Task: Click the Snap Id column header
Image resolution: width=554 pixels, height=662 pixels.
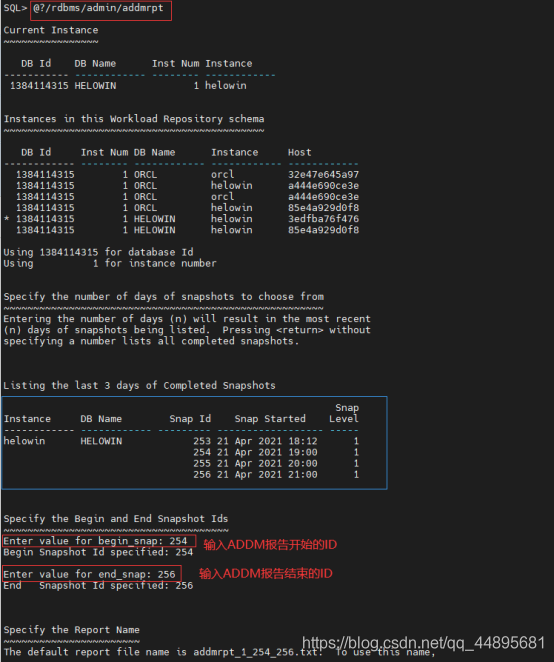Action: (x=190, y=419)
